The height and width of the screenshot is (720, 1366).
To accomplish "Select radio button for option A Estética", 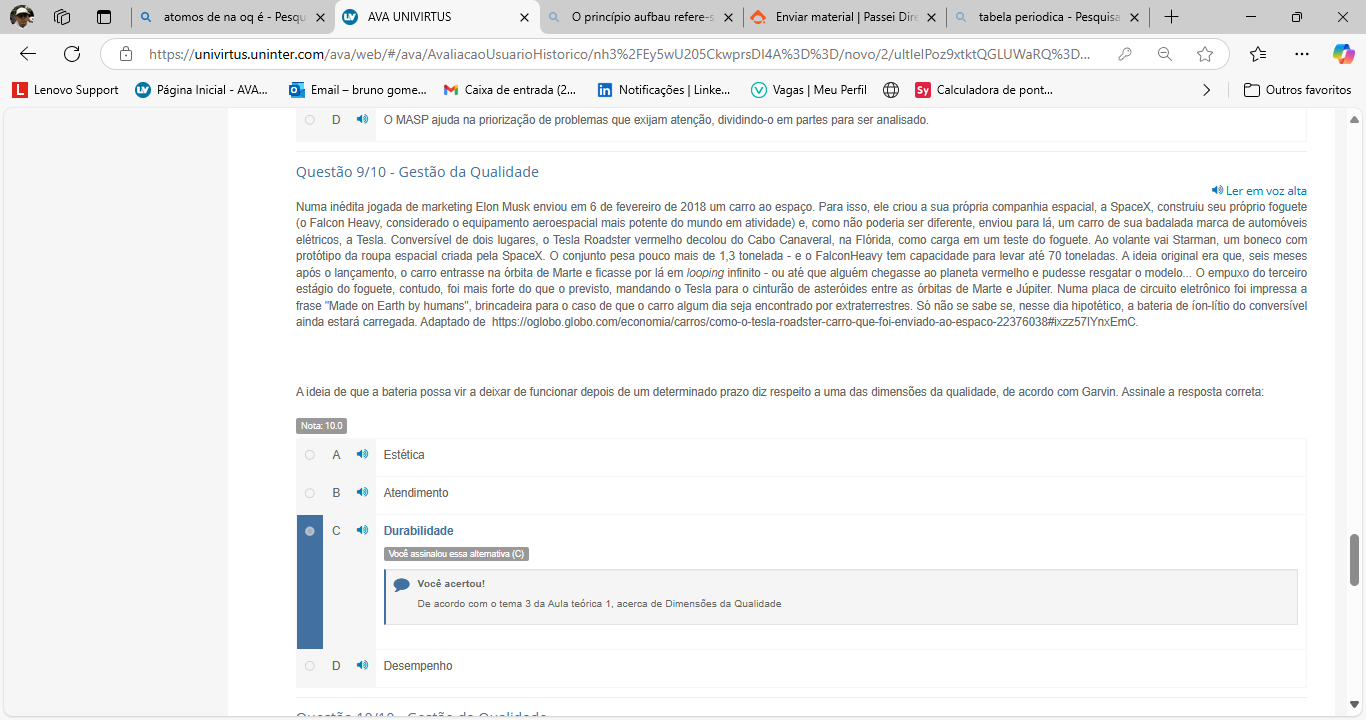I will click(x=310, y=455).
